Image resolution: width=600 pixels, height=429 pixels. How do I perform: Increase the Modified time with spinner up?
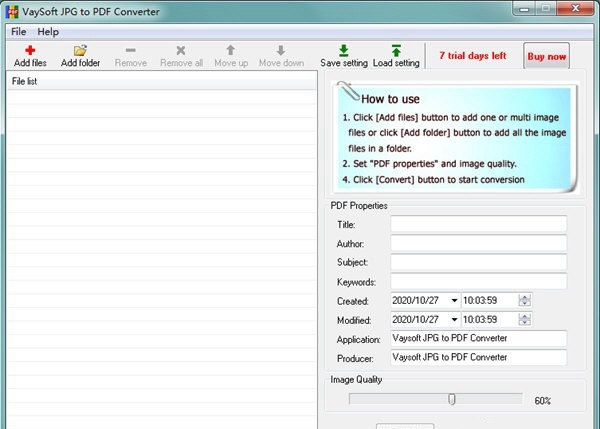click(525, 316)
